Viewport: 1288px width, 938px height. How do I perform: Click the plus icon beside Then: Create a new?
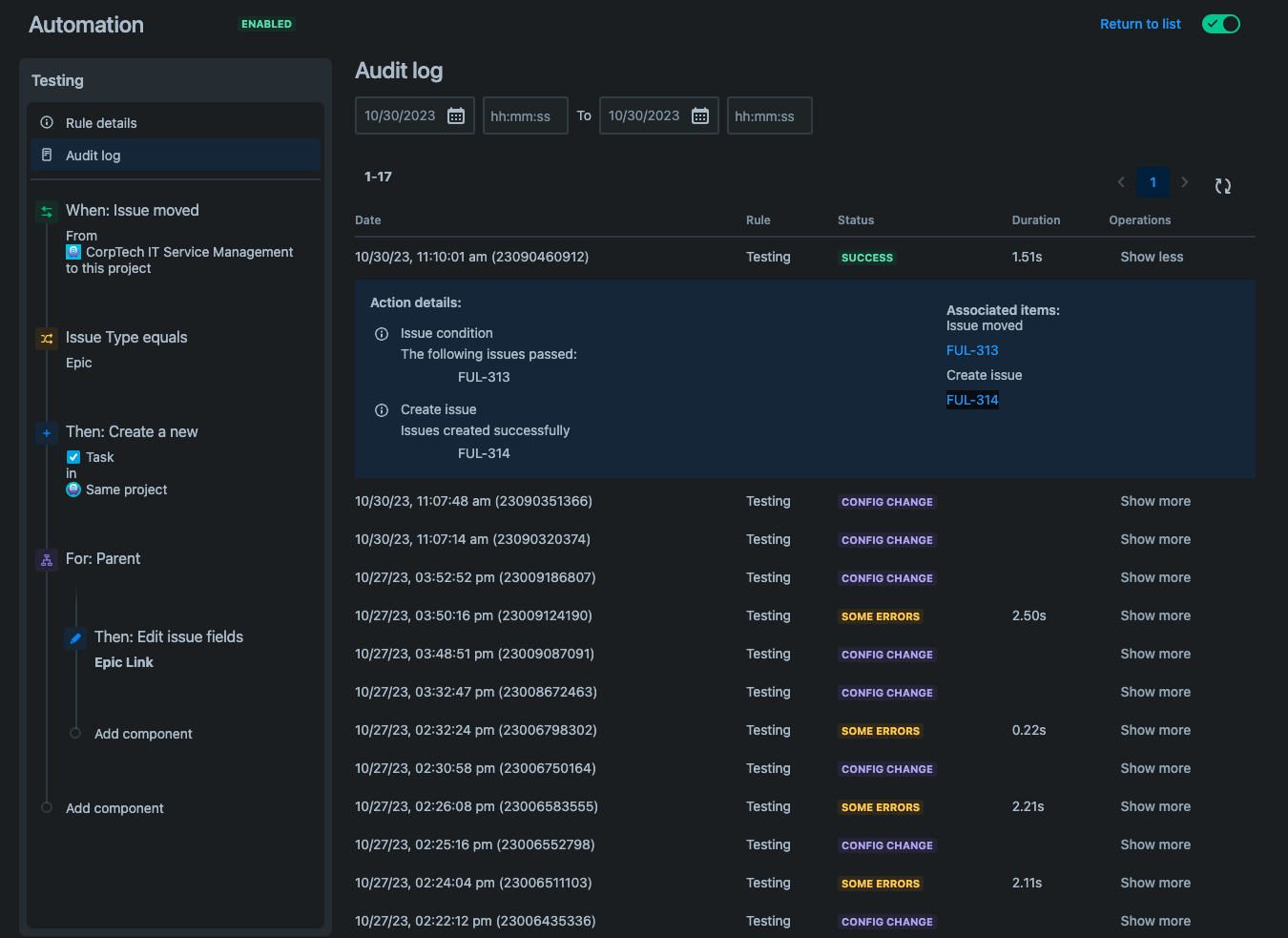(x=47, y=432)
